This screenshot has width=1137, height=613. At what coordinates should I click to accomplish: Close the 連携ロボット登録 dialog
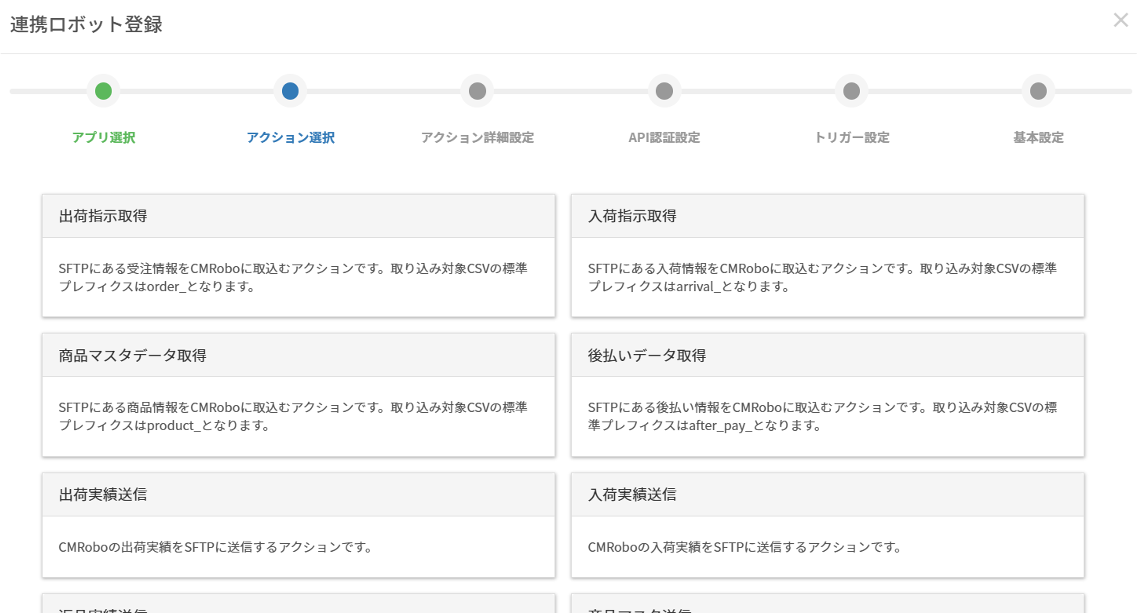click(1120, 21)
